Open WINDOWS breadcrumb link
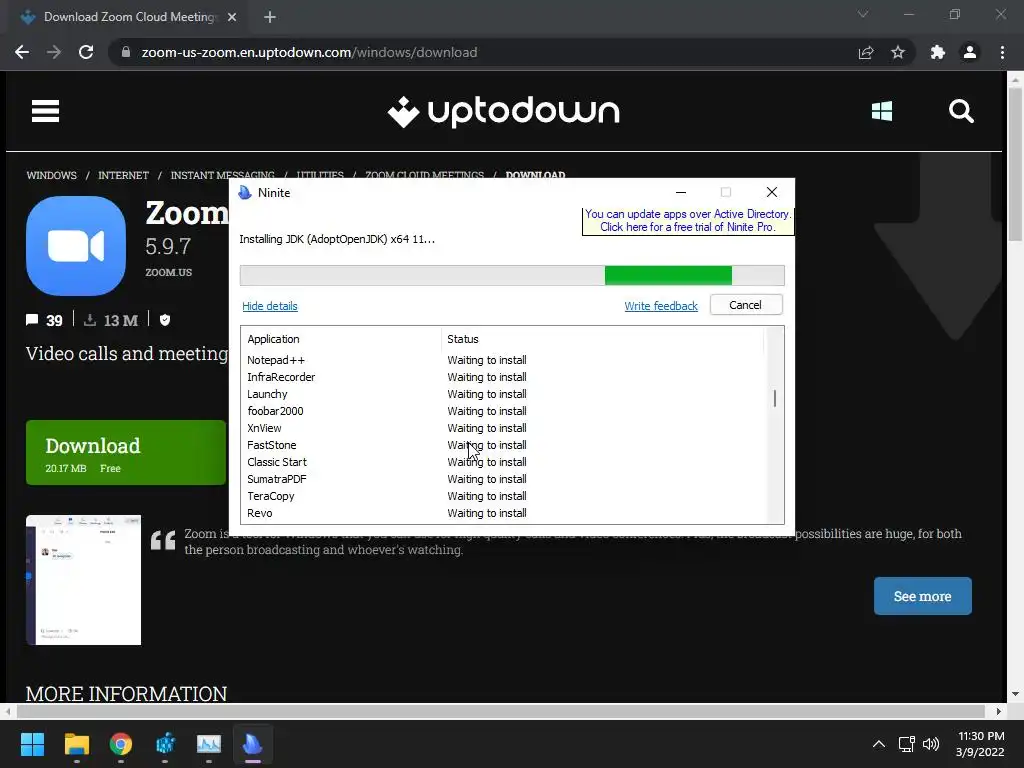 click(x=52, y=175)
